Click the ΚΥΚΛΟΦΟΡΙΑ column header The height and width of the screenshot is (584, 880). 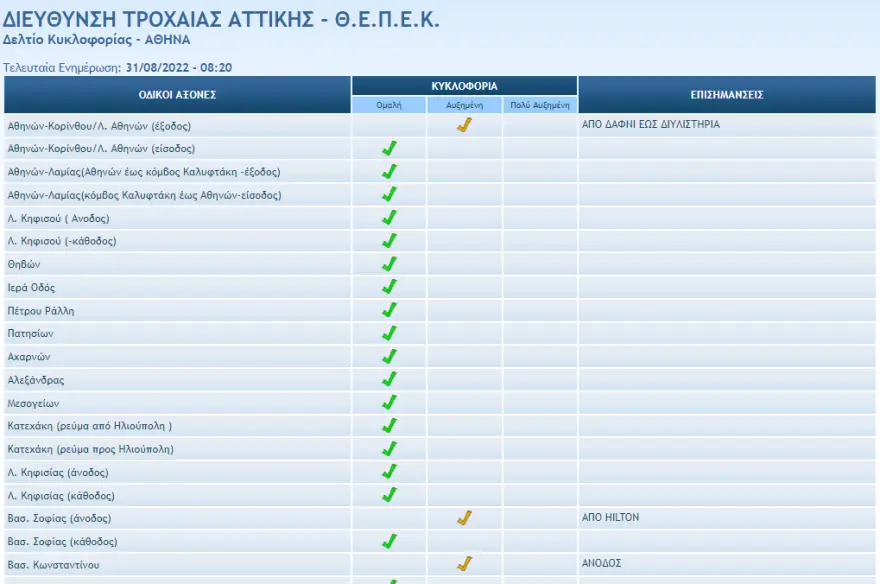pos(464,86)
